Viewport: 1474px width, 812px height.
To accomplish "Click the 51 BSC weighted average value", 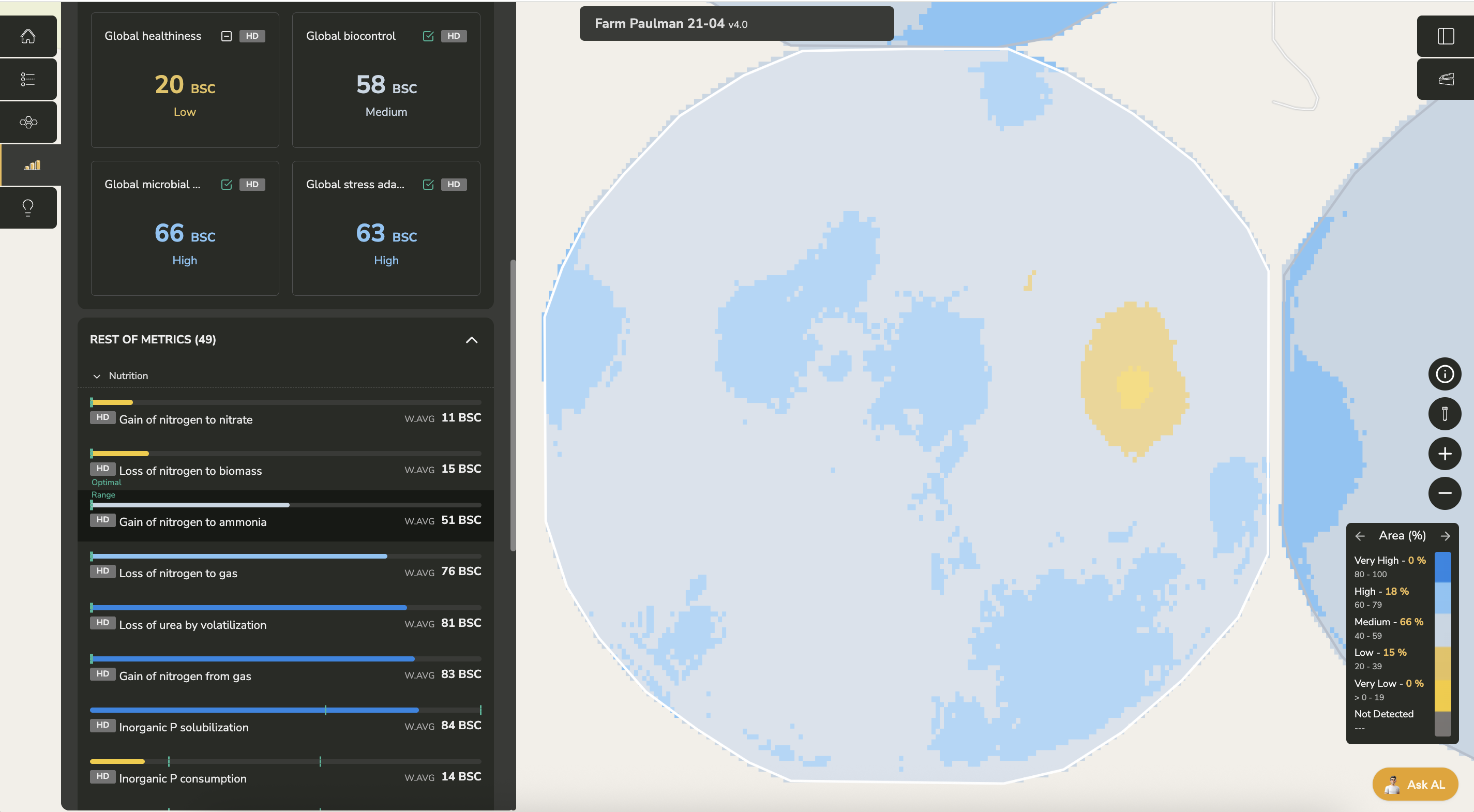I will pos(461,520).
